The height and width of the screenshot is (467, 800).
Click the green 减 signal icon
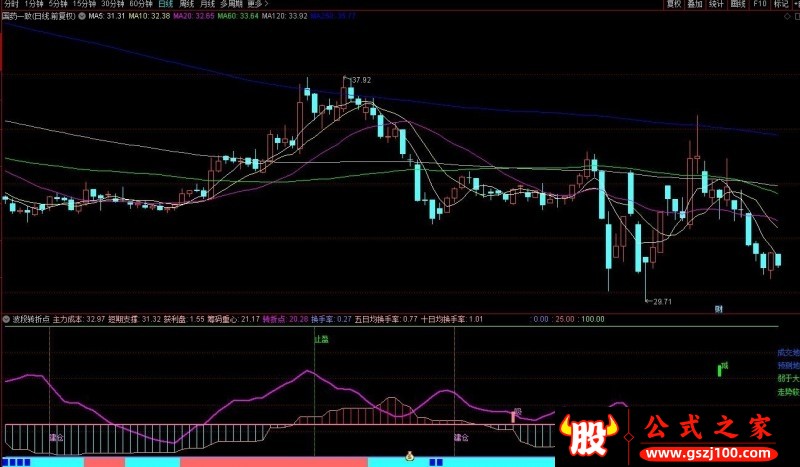(x=722, y=368)
